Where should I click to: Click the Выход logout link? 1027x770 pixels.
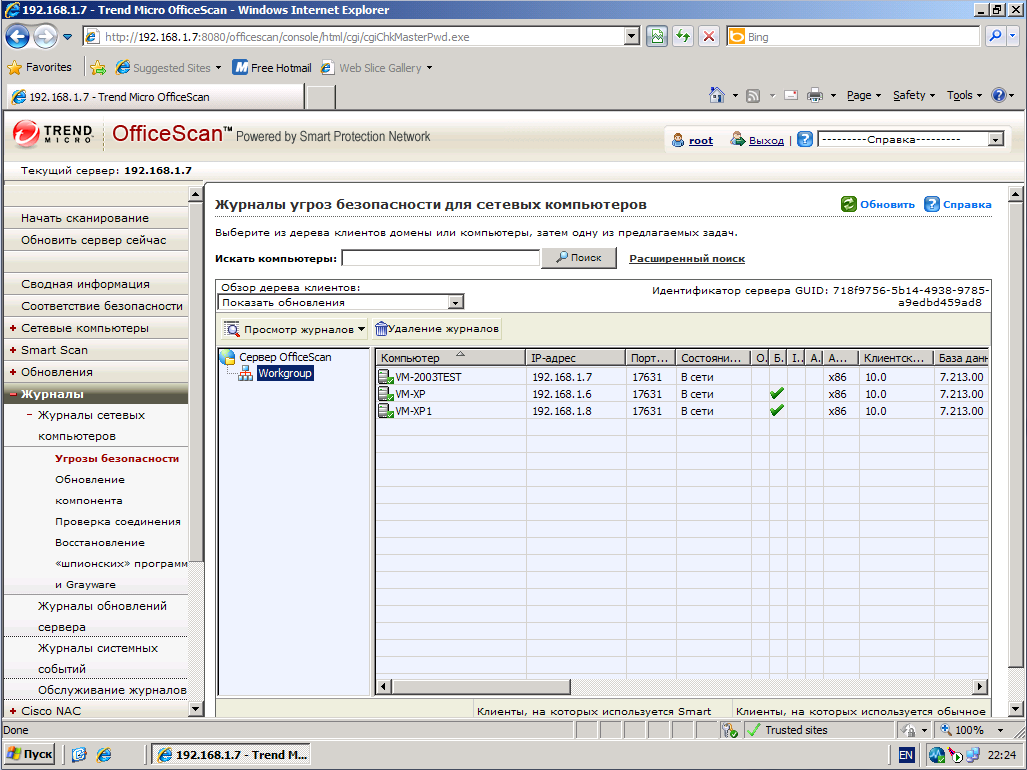pos(766,140)
